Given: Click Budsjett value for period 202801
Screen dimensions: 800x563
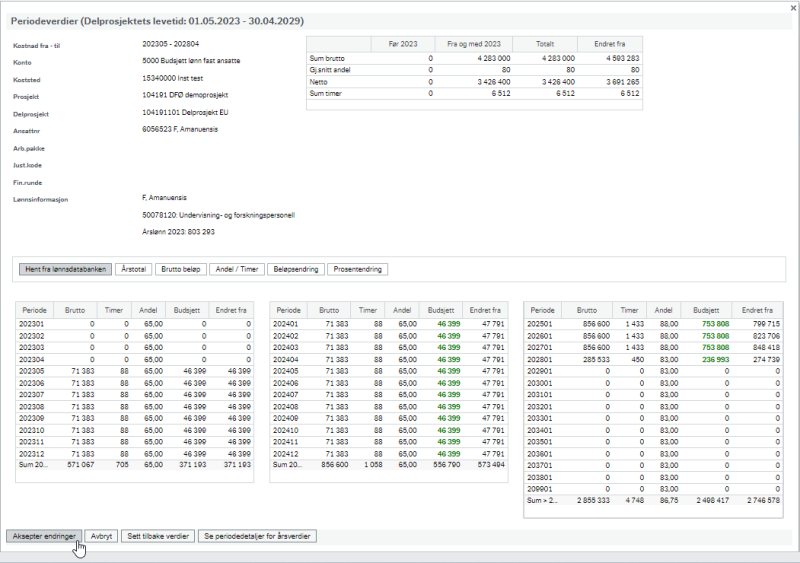Looking at the screenshot, I should (x=706, y=359).
